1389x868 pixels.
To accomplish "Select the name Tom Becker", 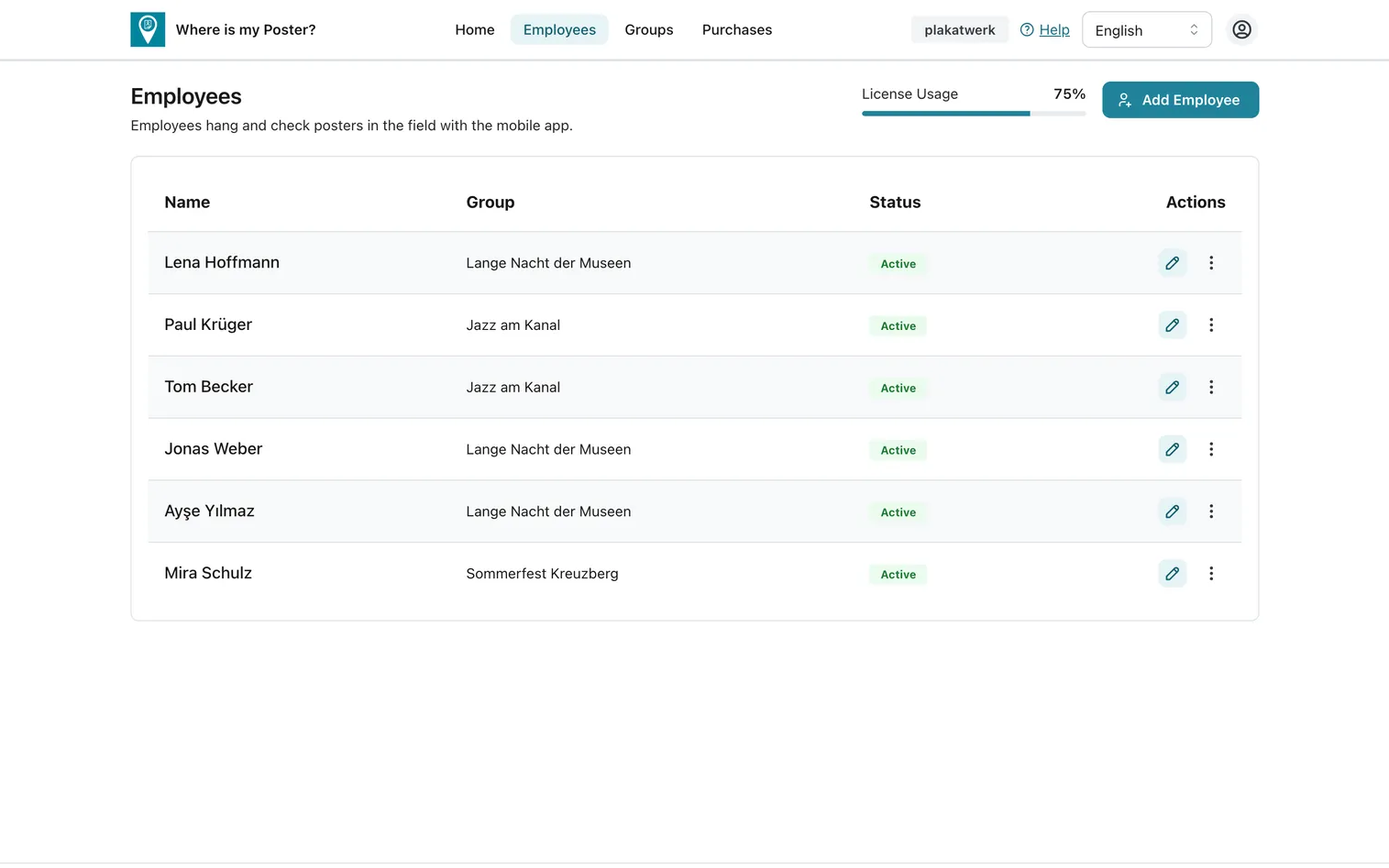I will [209, 387].
